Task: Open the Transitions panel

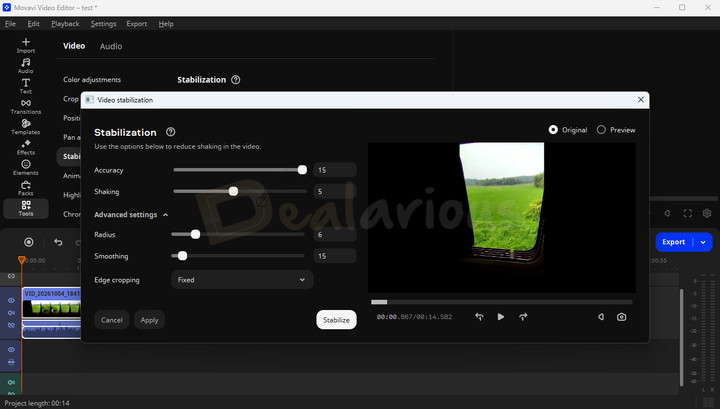Action: pos(26,106)
